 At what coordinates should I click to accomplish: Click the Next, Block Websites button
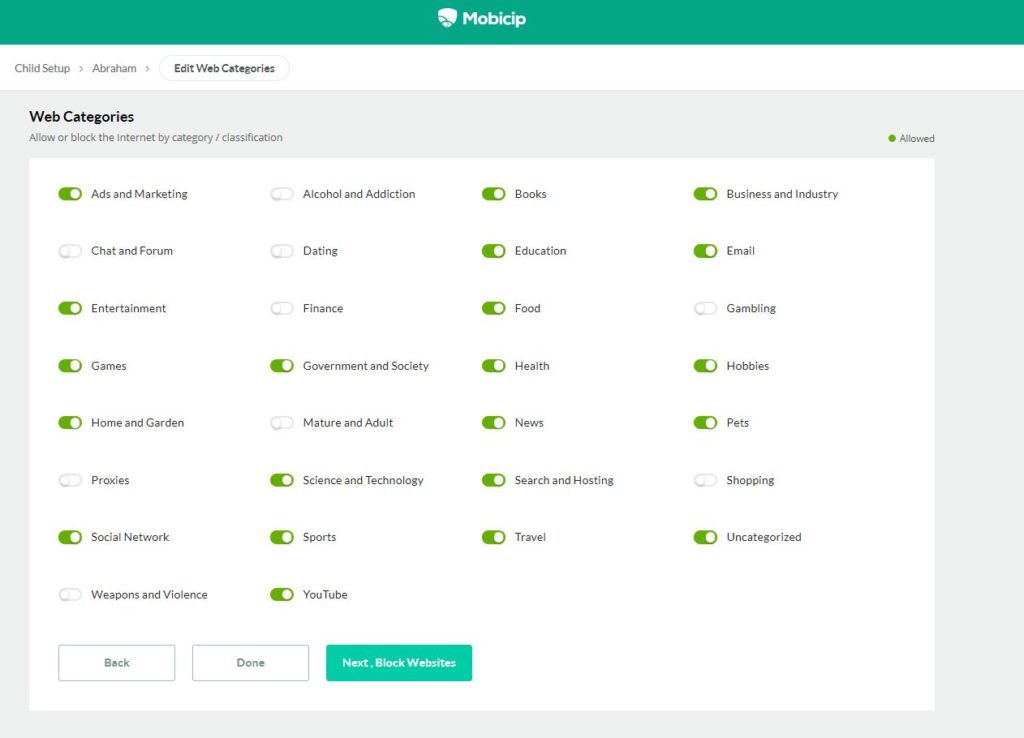pos(398,662)
